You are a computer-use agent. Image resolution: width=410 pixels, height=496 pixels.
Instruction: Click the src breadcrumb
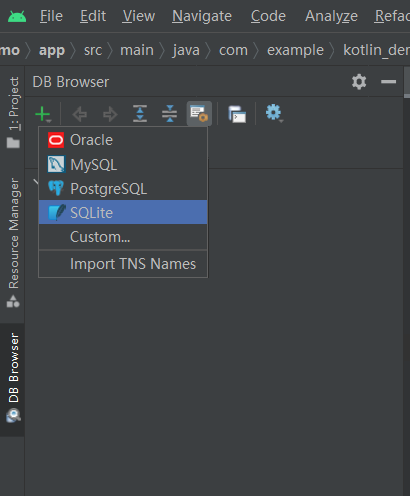93,51
